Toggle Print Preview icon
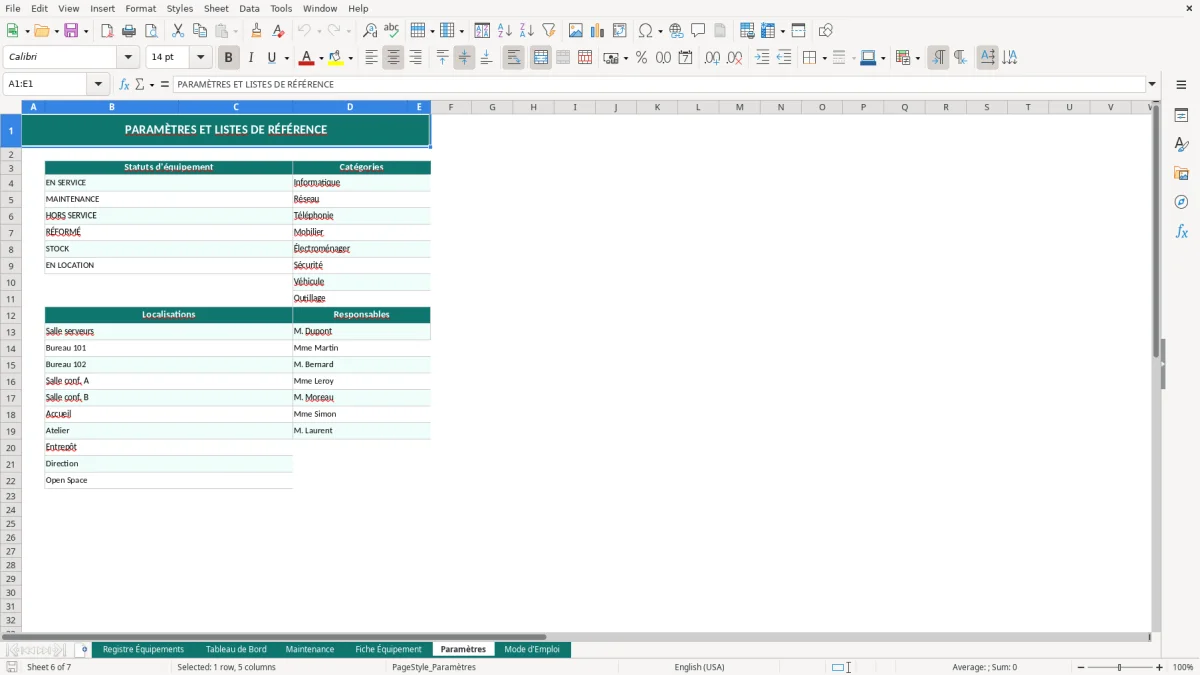The image size is (1200, 675). (x=150, y=31)
